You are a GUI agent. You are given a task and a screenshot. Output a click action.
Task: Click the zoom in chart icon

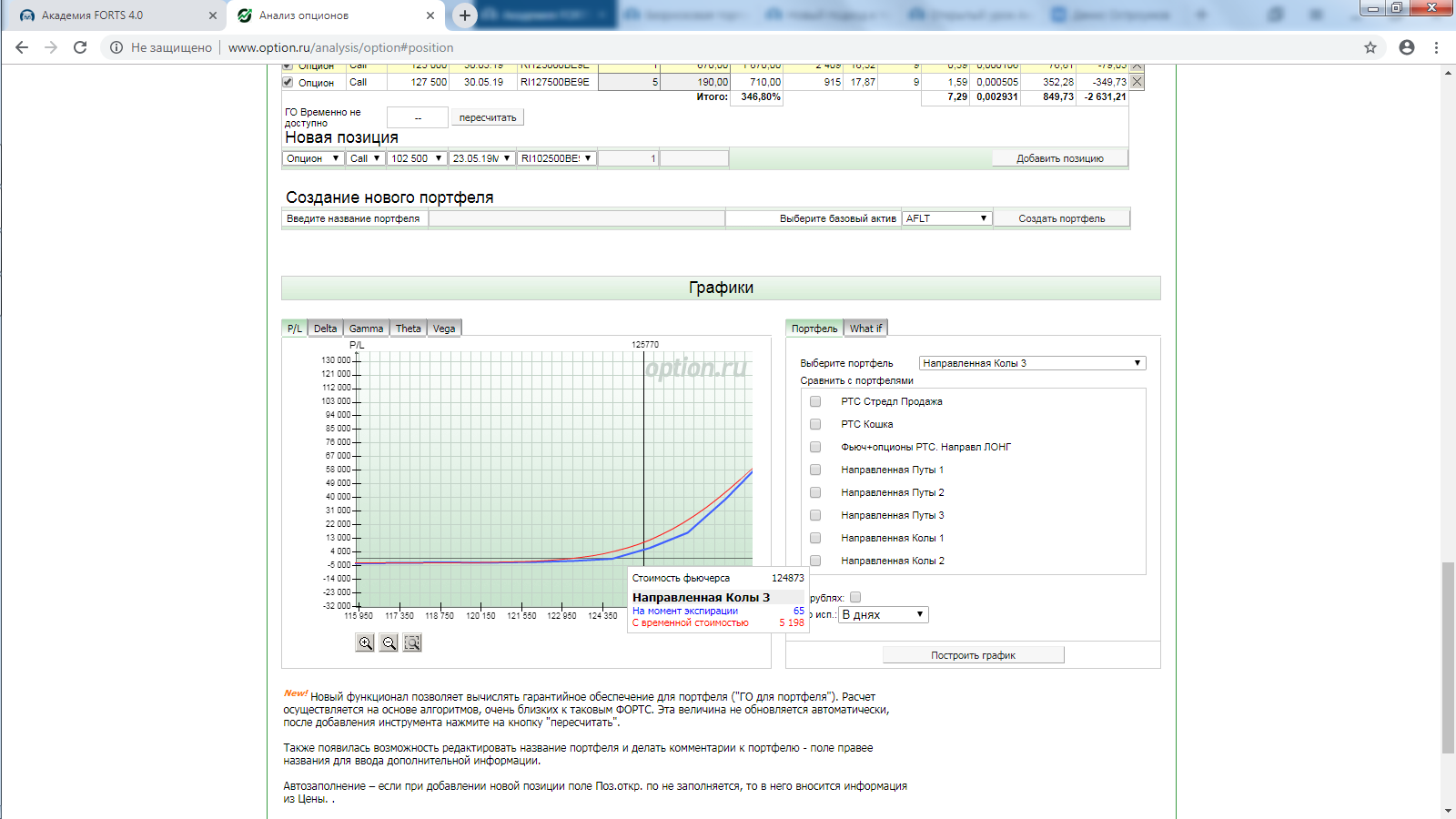click(365, 643)
